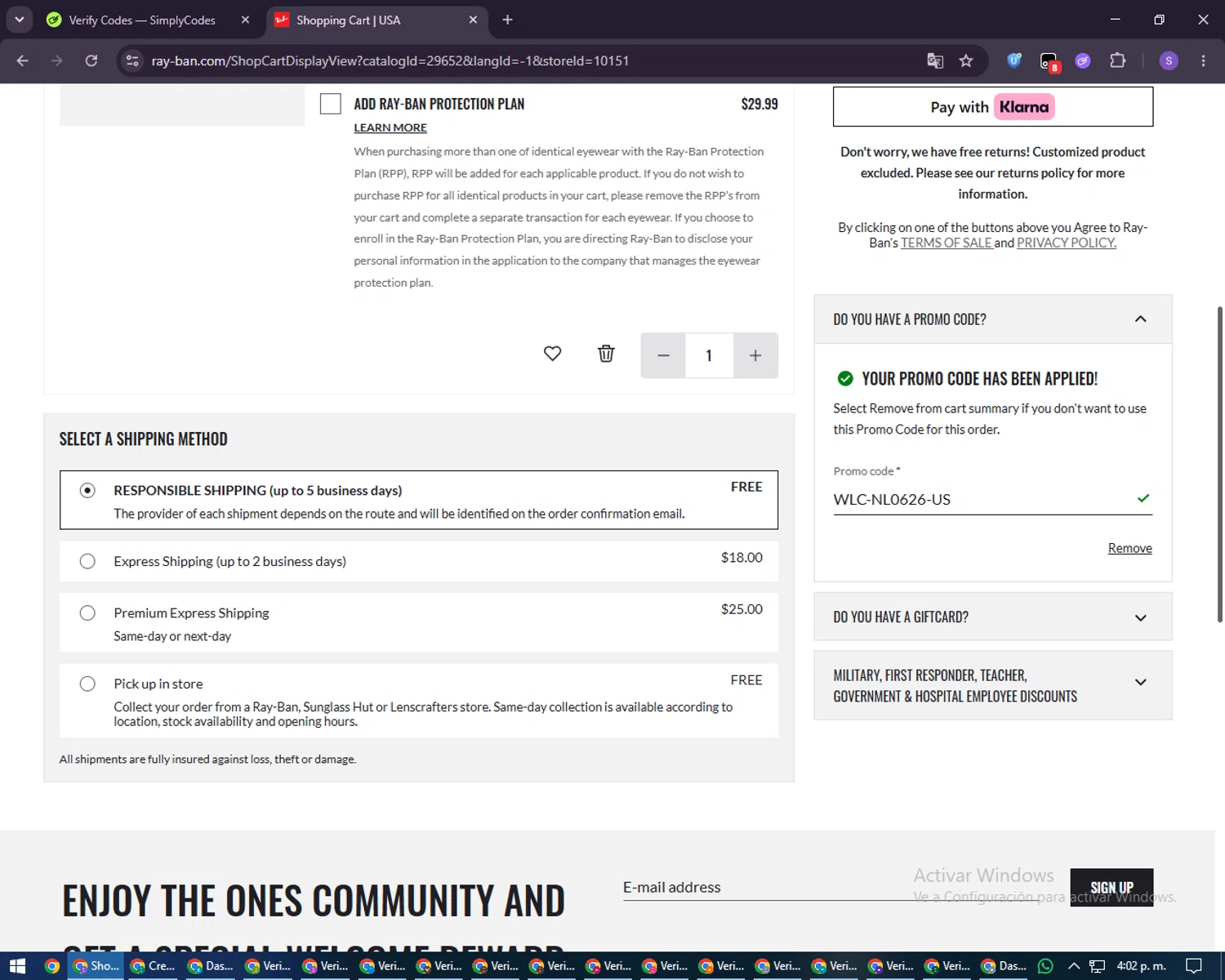Open the Google Translate page icon
This screenshot has width=1225, height=980.
tap(935, 60)
